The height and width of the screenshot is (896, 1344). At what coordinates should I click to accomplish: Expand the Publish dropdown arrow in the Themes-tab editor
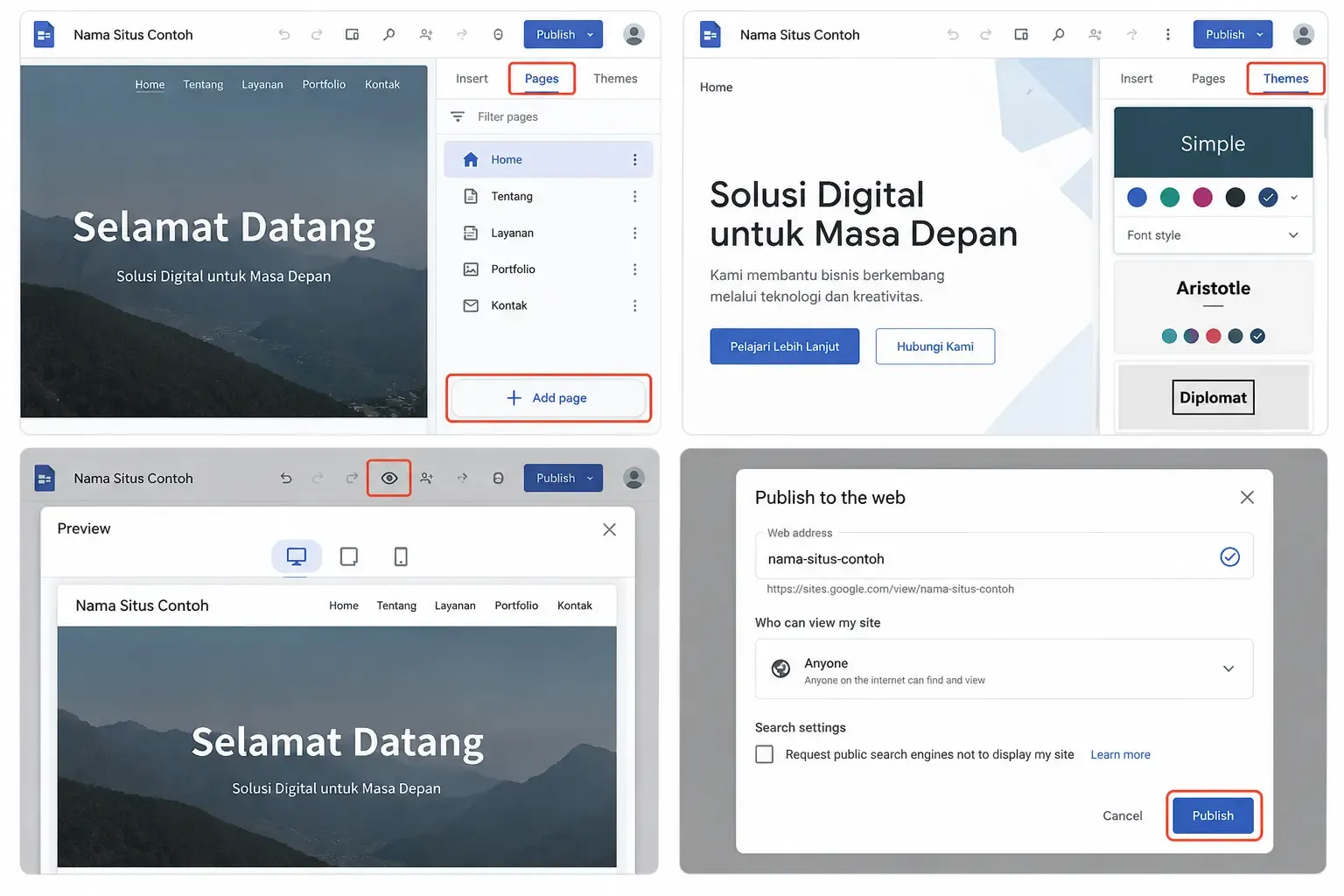tap(1260, 35)
